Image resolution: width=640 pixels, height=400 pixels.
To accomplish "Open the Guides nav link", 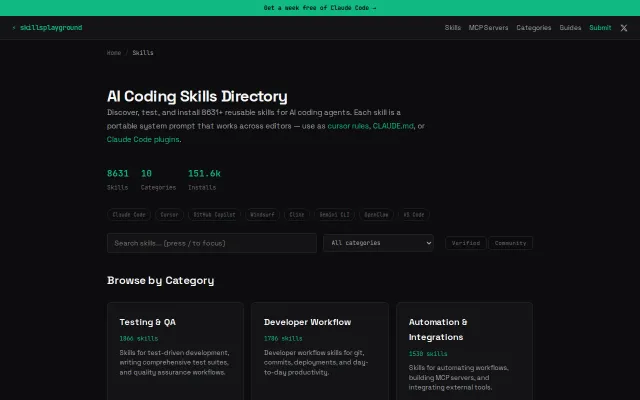I will click(570, 28).
